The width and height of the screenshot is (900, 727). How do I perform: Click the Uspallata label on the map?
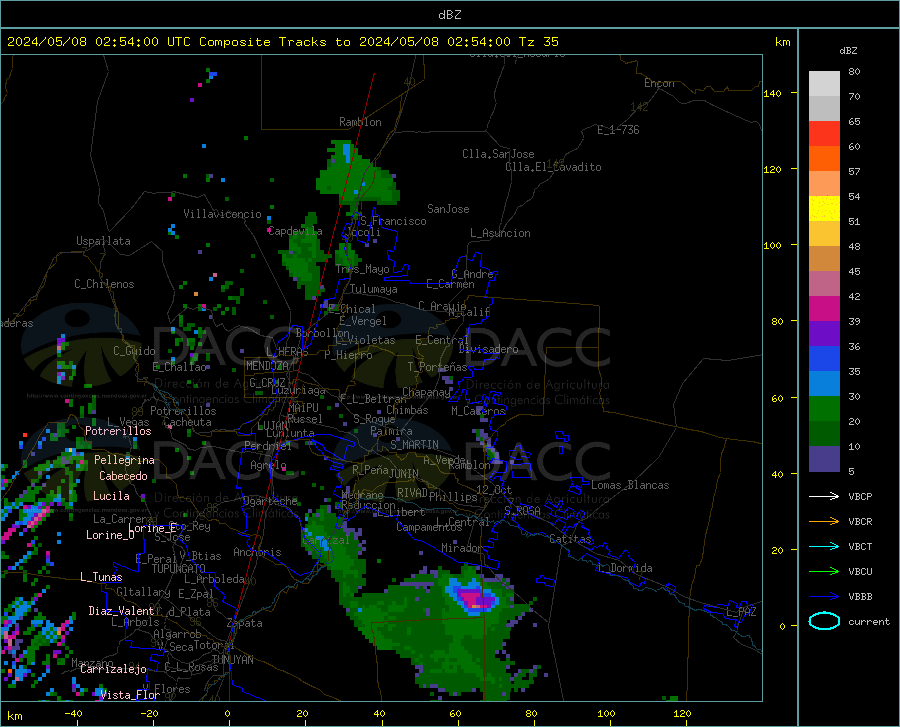coord(103,241)
